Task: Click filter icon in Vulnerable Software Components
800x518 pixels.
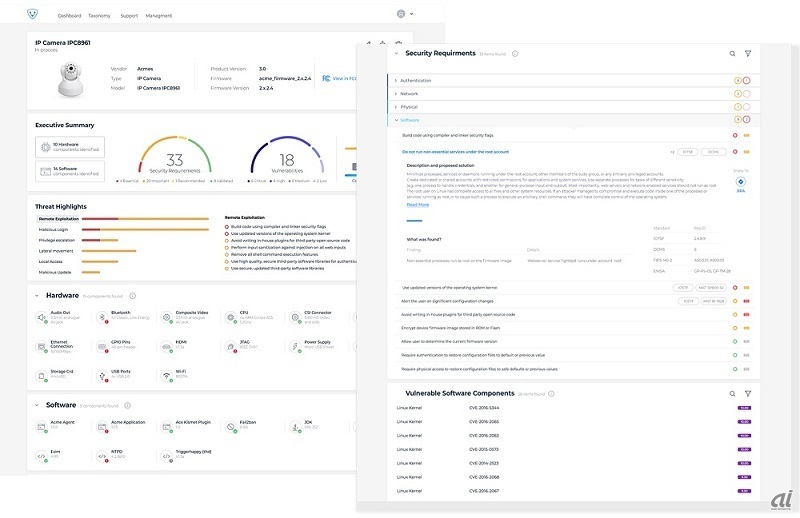Action: pos(748,394)
